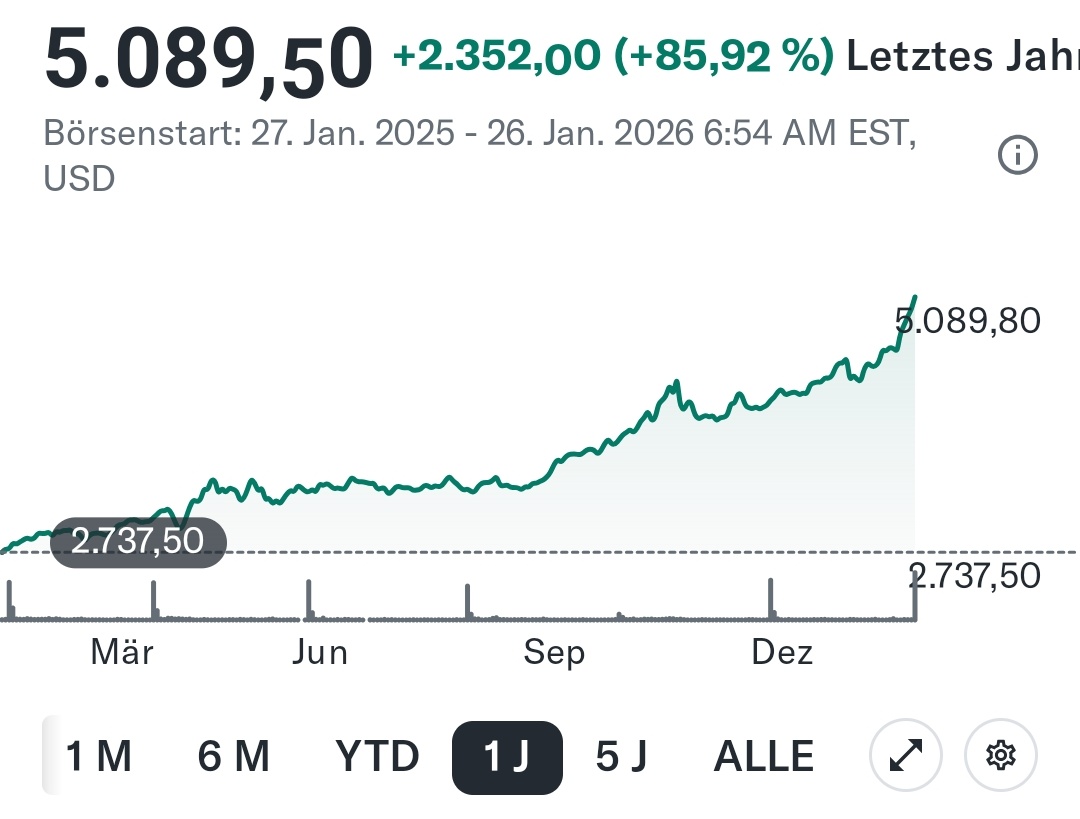Click the Börsenstart date range text
This screenshot has height=819, width=1080.
coord(478,134)
